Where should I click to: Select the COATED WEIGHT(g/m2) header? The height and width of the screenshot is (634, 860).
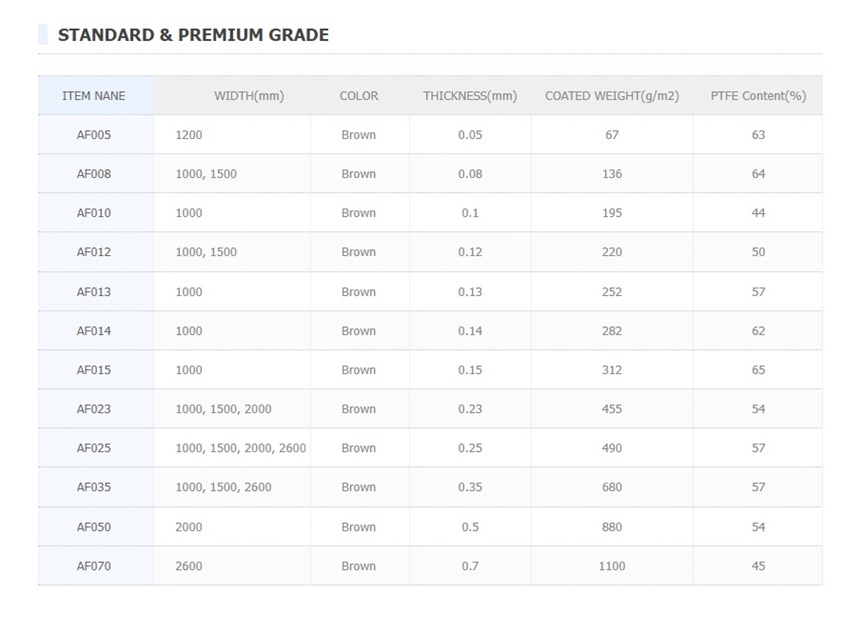[x=612, y=96]
